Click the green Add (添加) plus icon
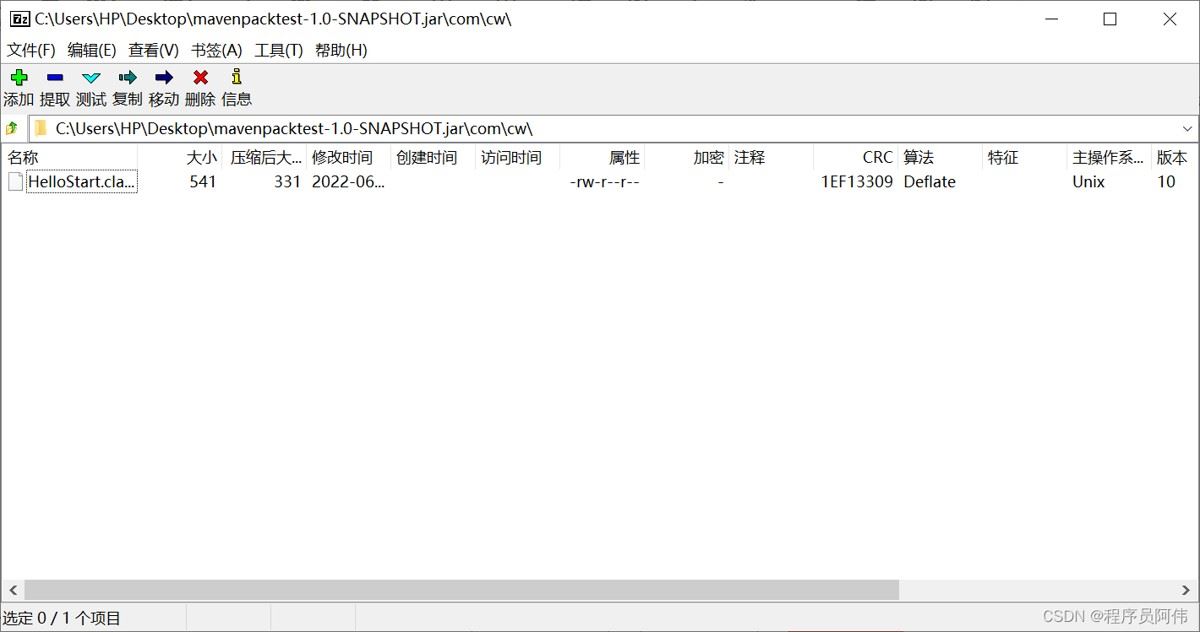The height and width of the screenshot is (632, 1200). click(18, 78)
